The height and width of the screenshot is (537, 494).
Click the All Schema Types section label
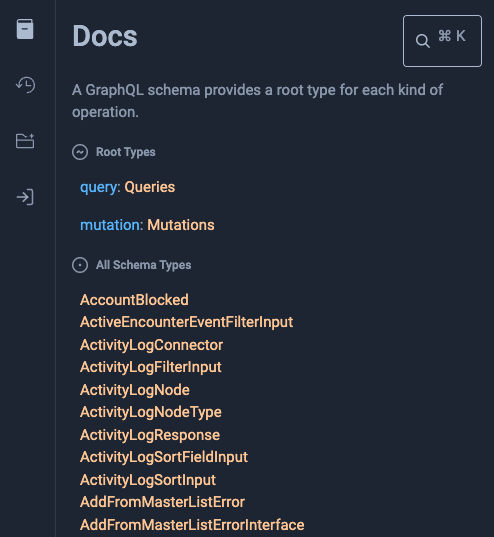(144, 265)
